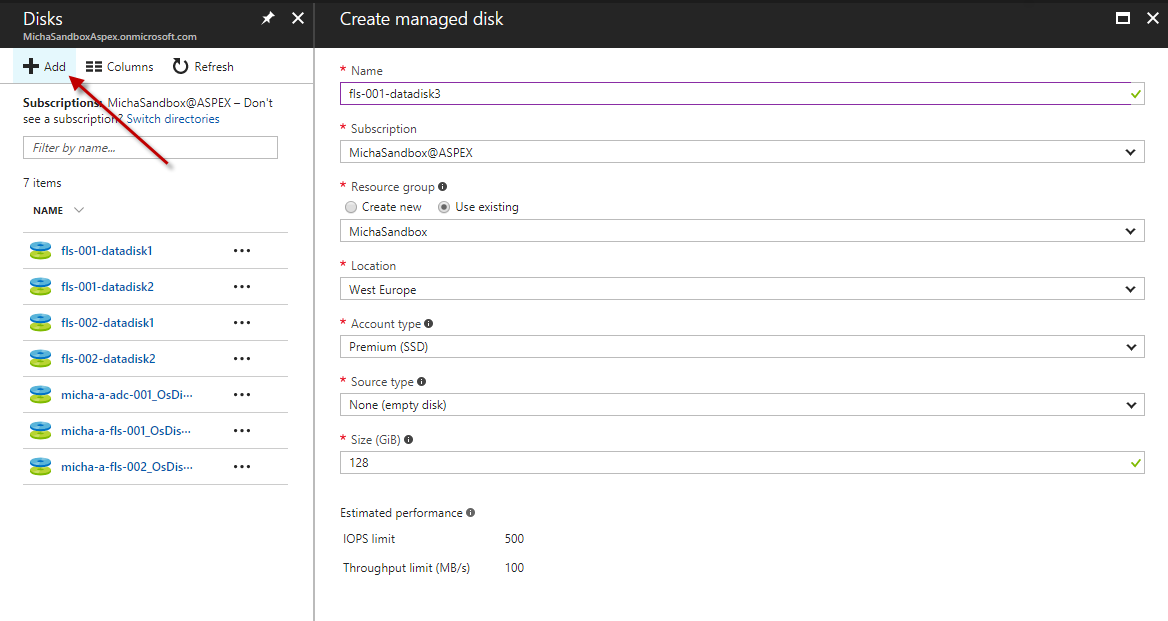Open disk micha-a-fls-002_OsDis…
The height and width of the screenshot is (621, 1168).
(x=127, y=467)
